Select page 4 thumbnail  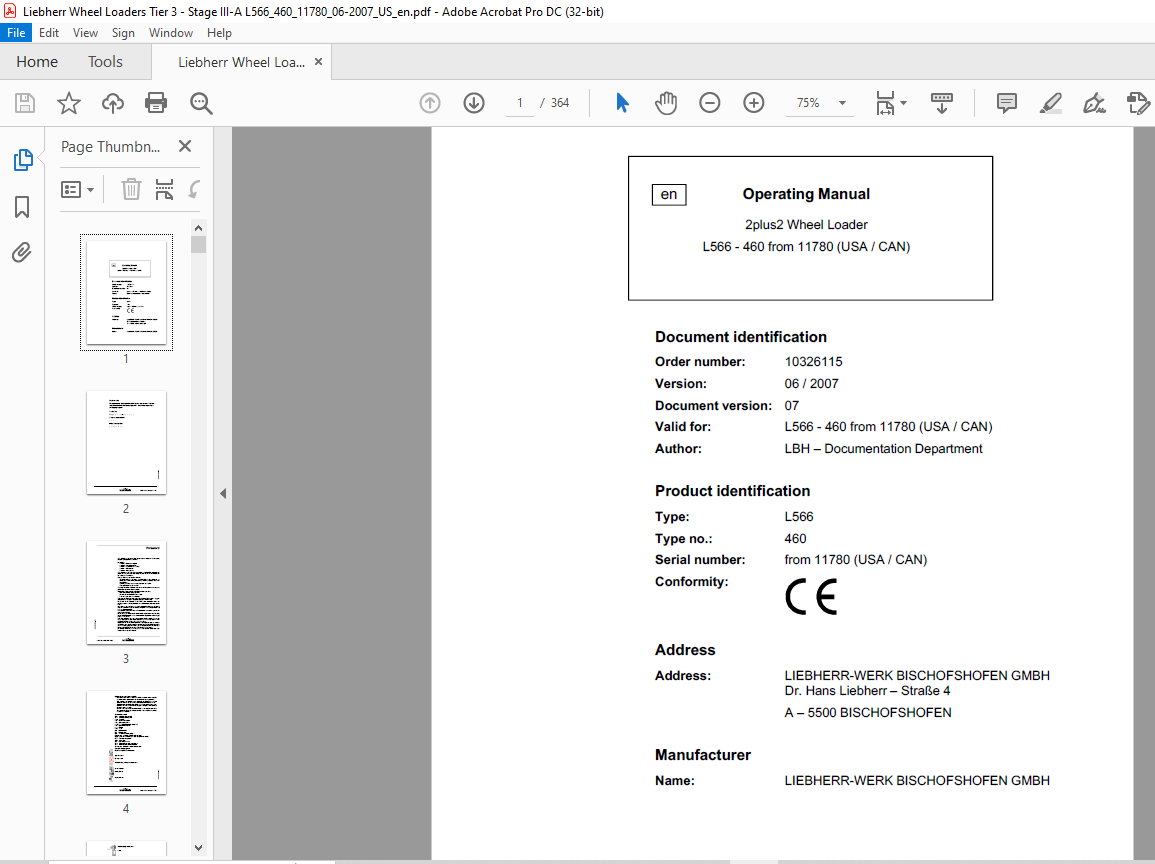point(126,742)
